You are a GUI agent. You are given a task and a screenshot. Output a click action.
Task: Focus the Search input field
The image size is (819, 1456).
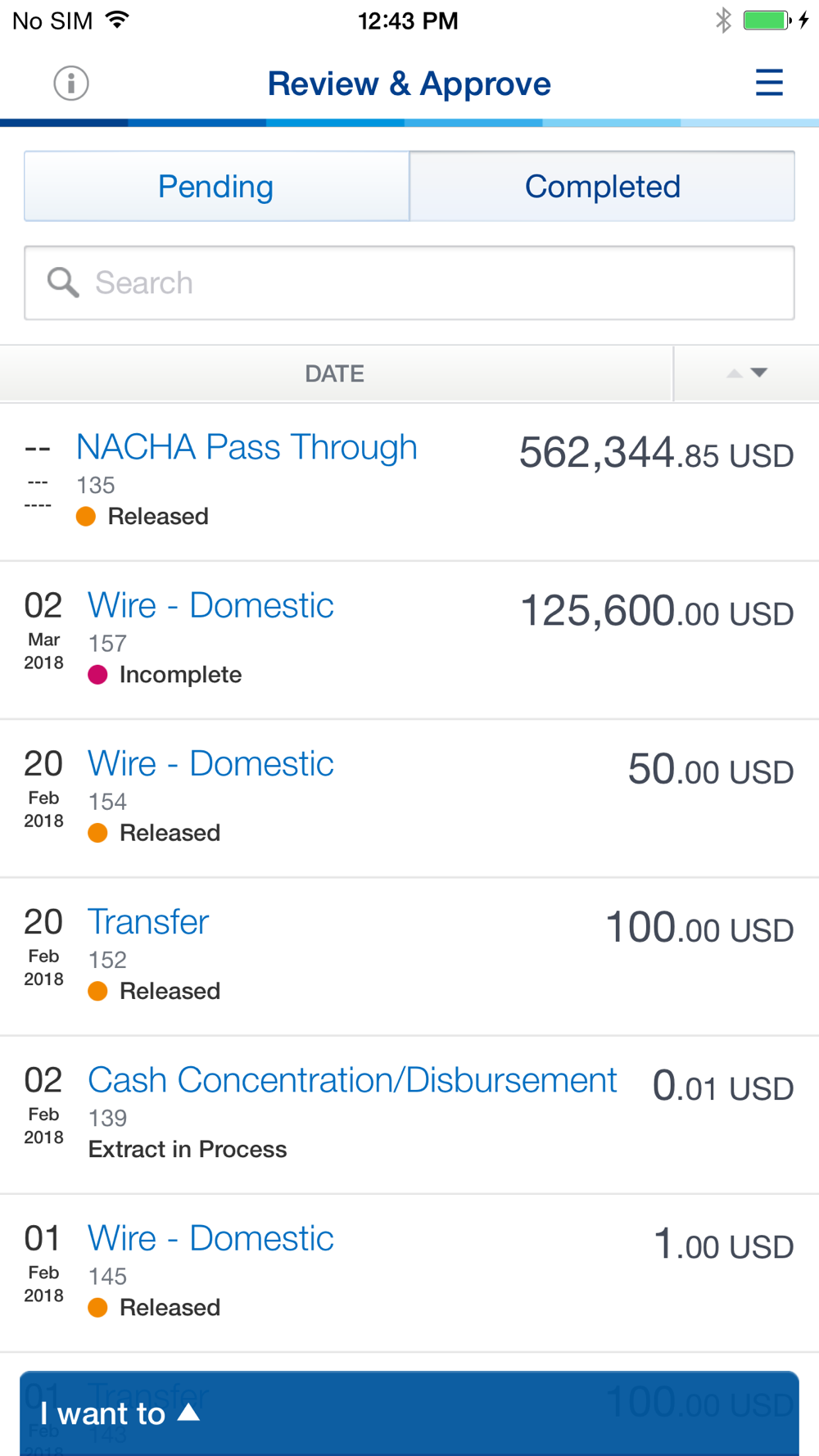click(409, 283)
